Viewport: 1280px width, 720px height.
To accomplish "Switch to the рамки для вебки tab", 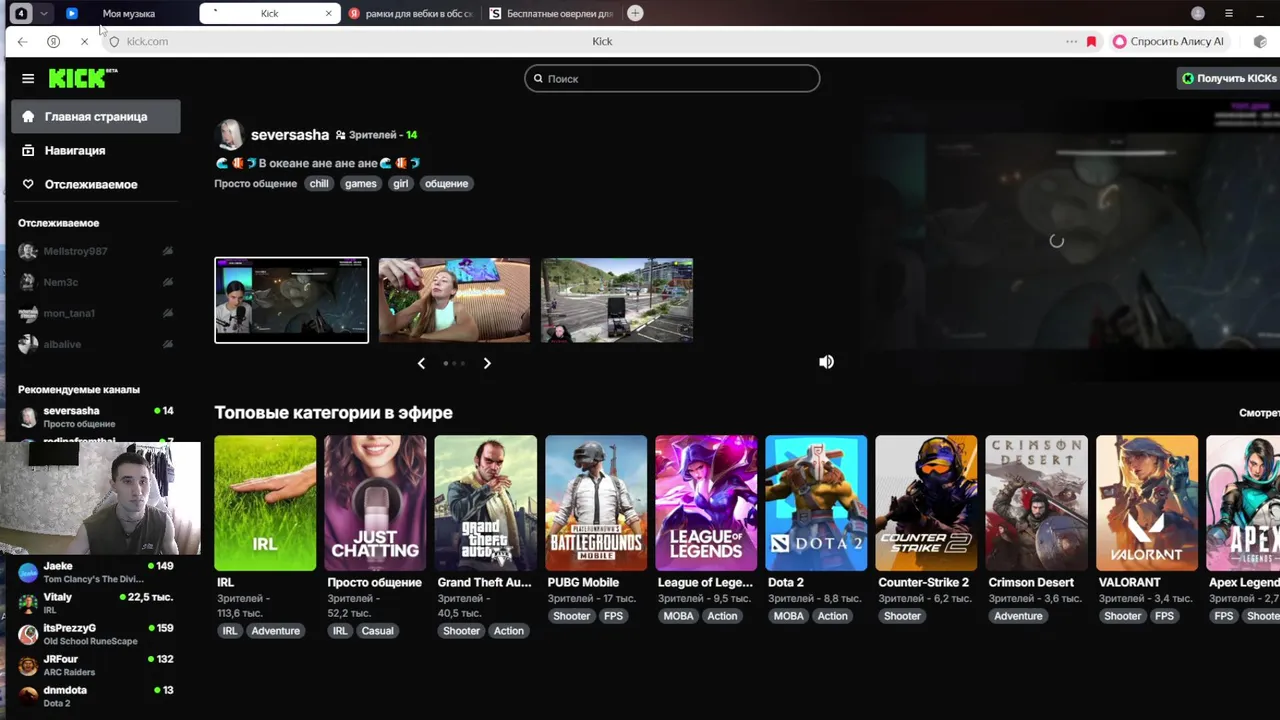I will pyautogui.click(x=410, y=14).
